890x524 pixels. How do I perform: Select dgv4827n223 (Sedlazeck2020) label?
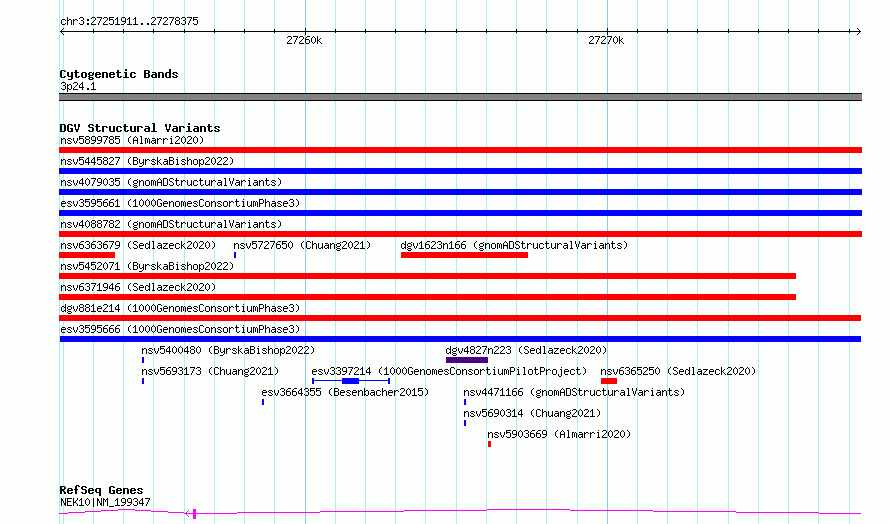click(526, 350)
